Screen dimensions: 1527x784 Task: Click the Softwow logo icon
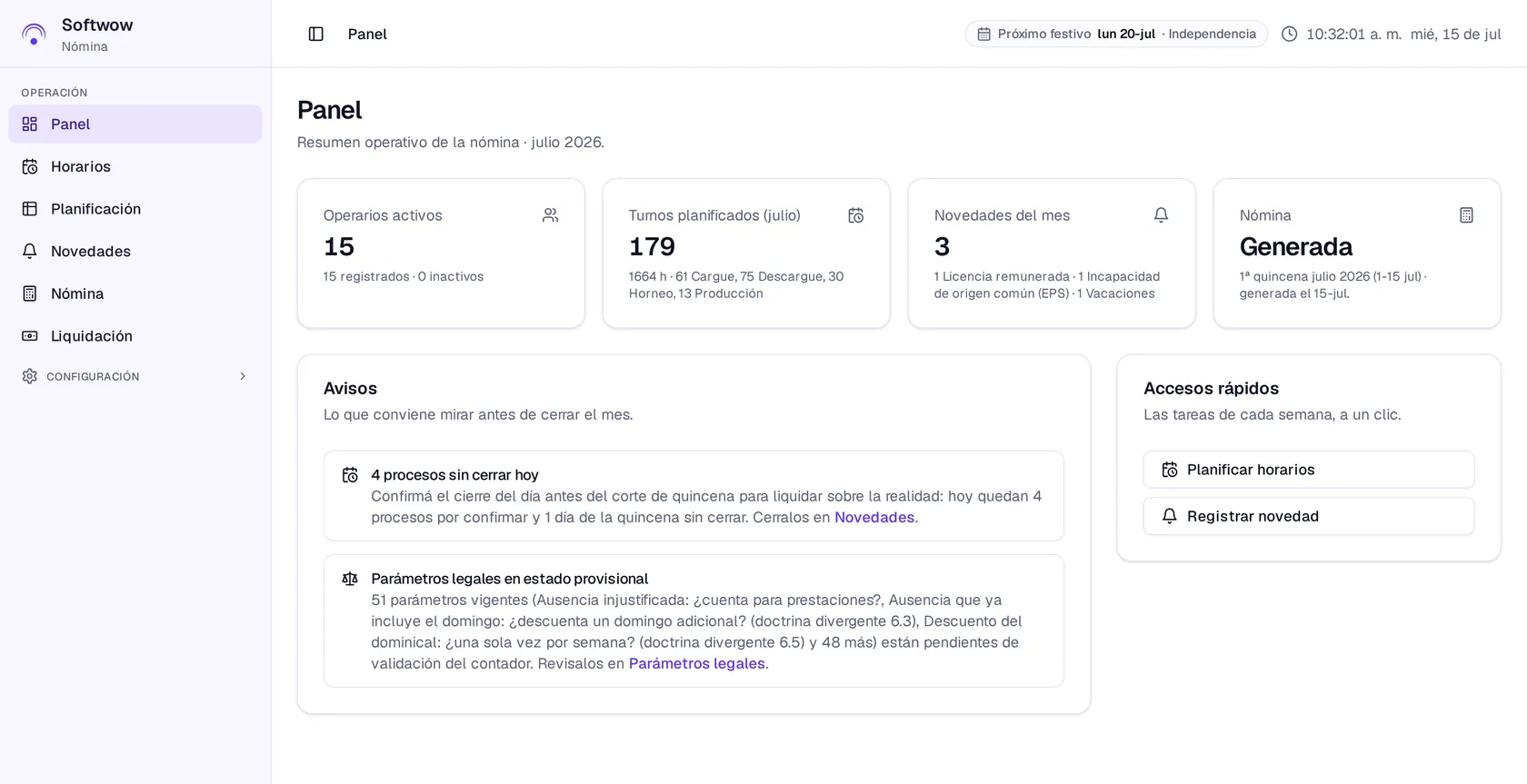[x=34, y=35]
